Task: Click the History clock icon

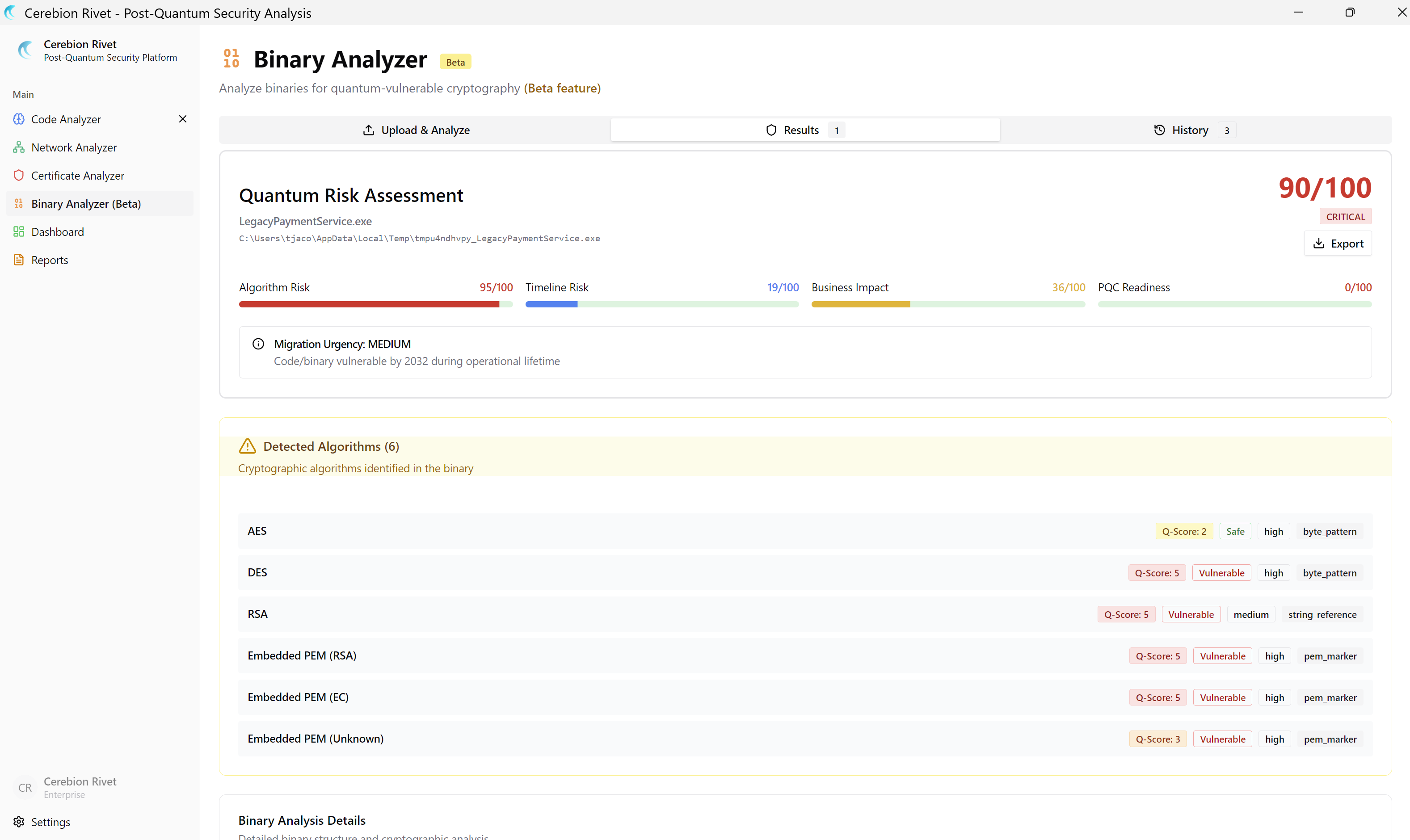Action: point(1159,130)
